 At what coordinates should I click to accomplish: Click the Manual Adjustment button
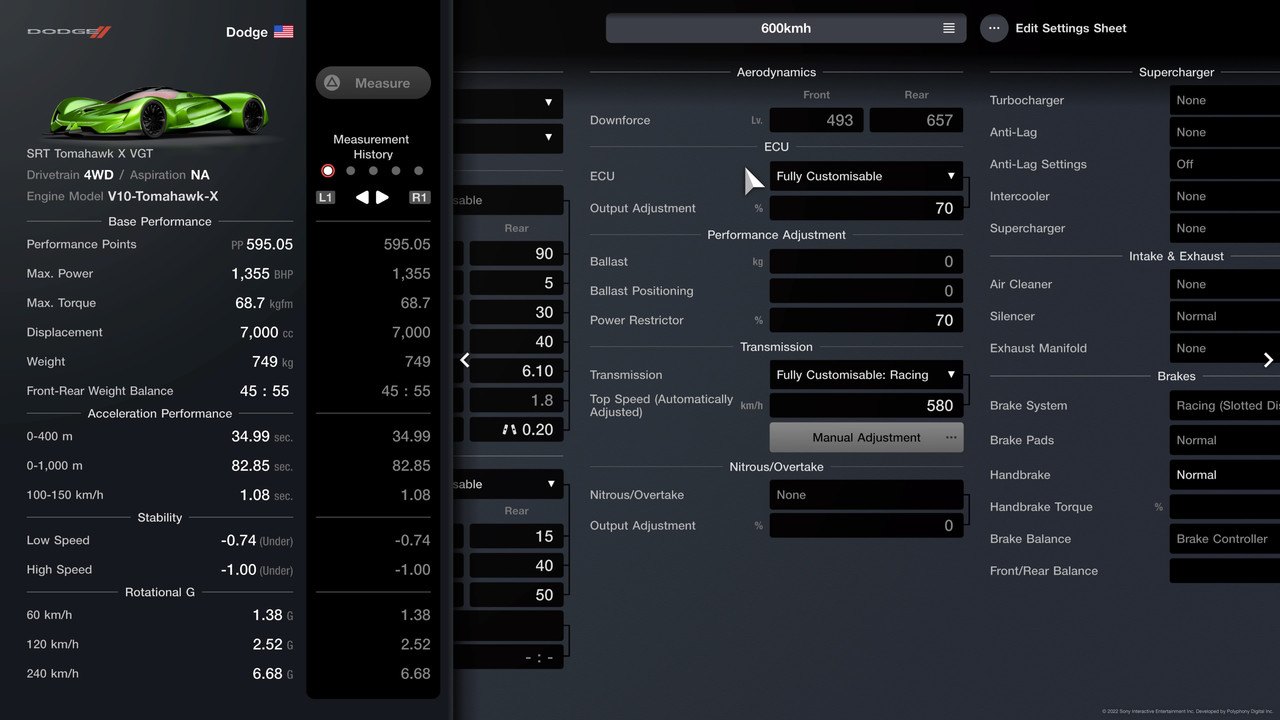point(866,437)
